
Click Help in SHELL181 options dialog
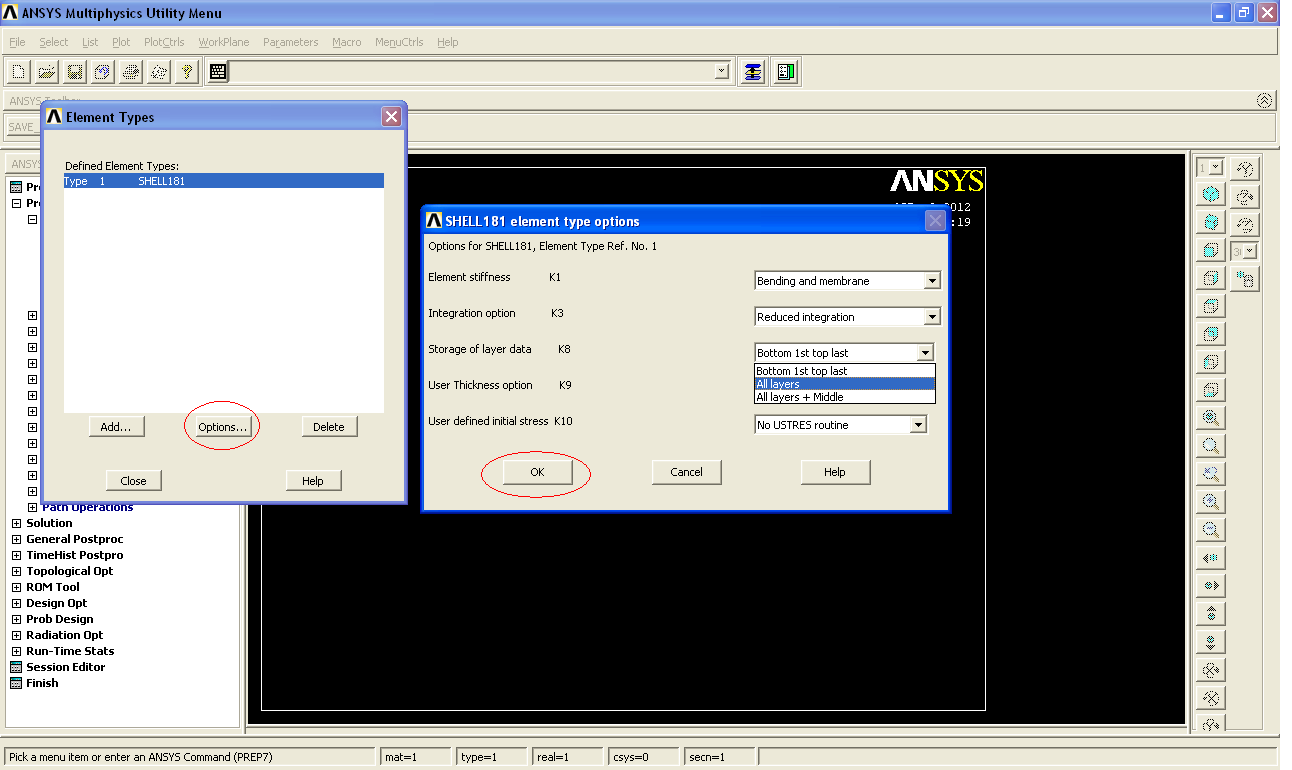(835, 472)
